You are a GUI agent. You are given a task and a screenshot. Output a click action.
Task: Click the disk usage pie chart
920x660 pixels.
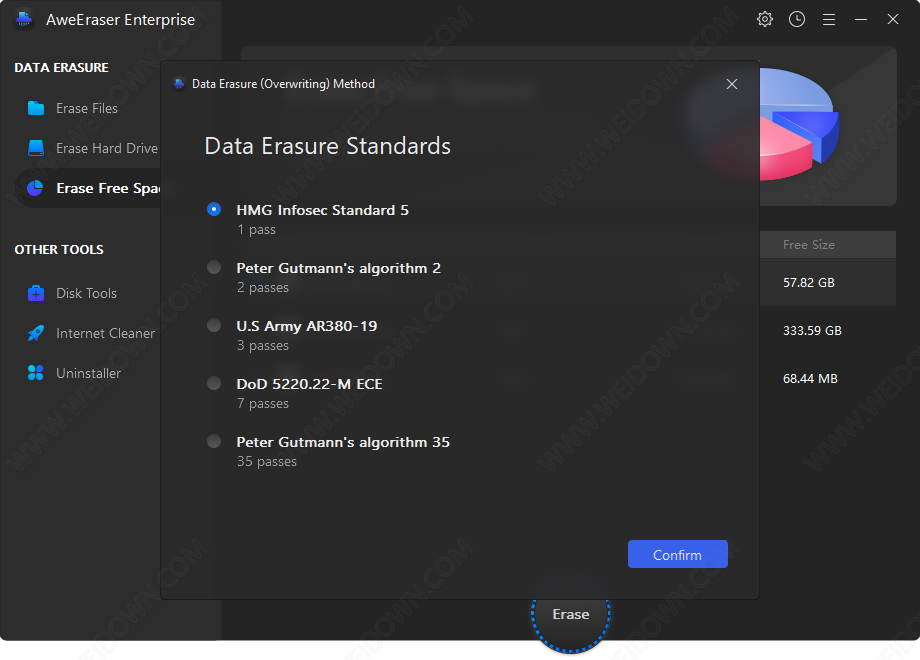[799, 124]
